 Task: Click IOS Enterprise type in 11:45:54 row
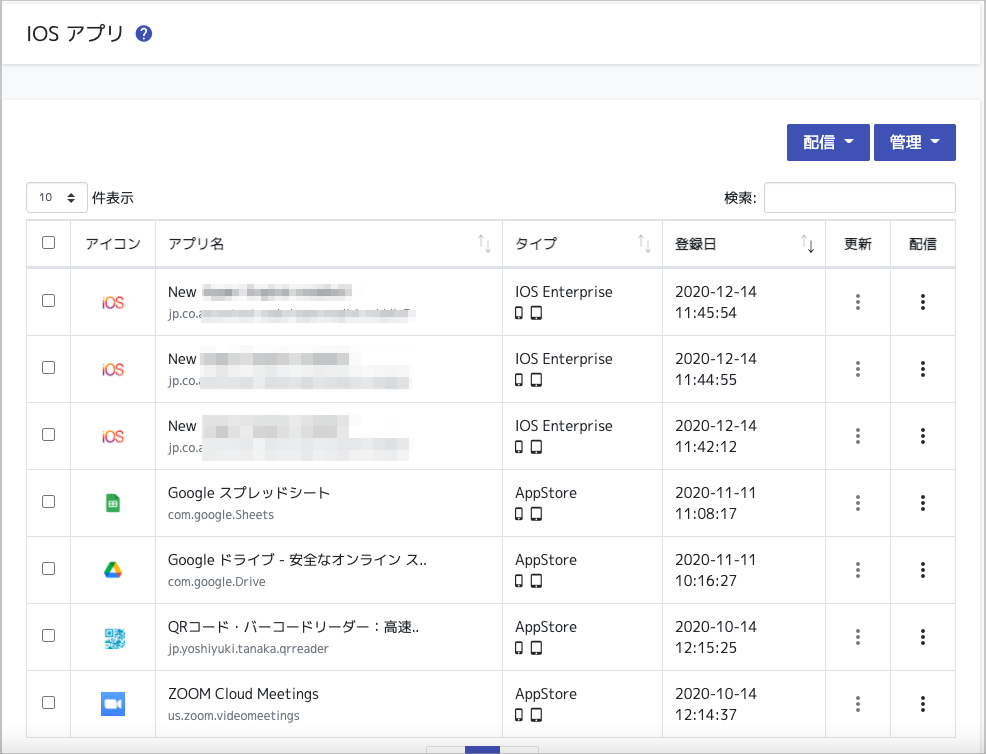[564, 292]
